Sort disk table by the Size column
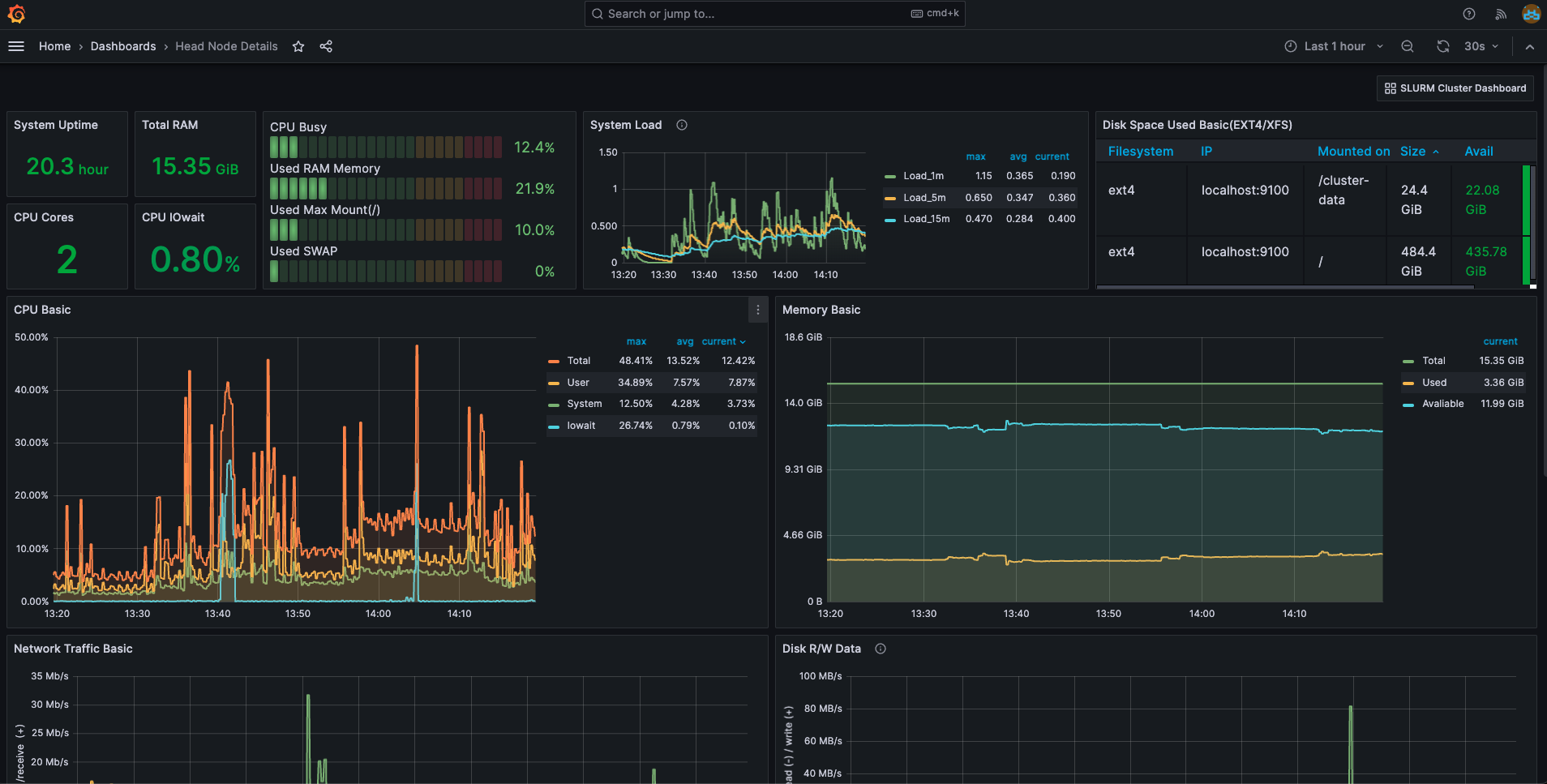Viewport: 1547px width, 784px height. (1416, 151)
